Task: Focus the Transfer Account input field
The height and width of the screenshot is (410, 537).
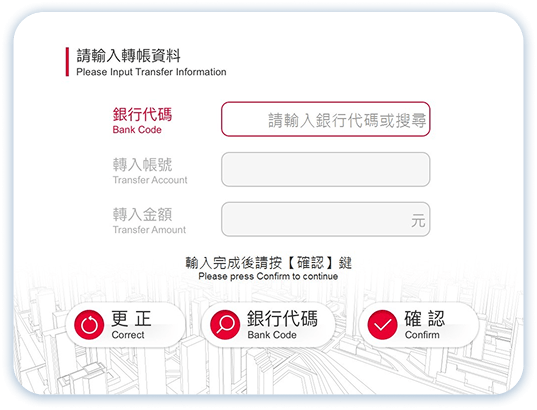Action: pyautogui.click(x=325, y=170)
